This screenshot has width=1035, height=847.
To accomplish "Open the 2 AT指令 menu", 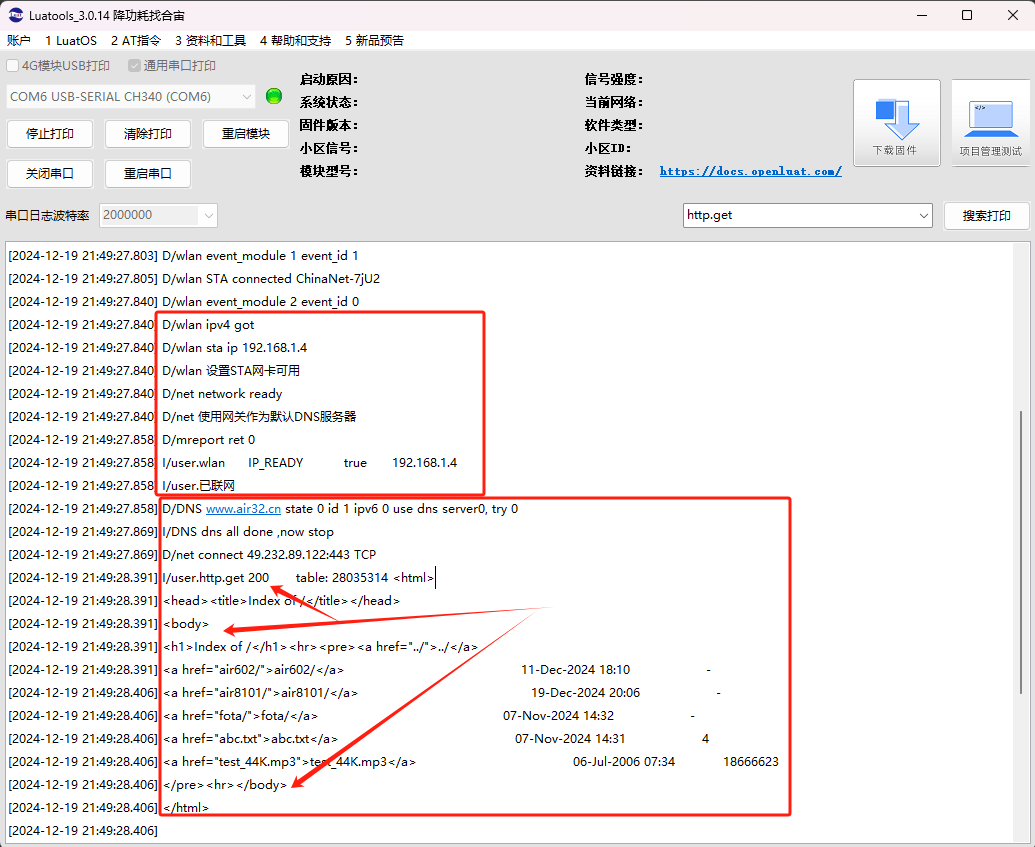I will 135,40.
